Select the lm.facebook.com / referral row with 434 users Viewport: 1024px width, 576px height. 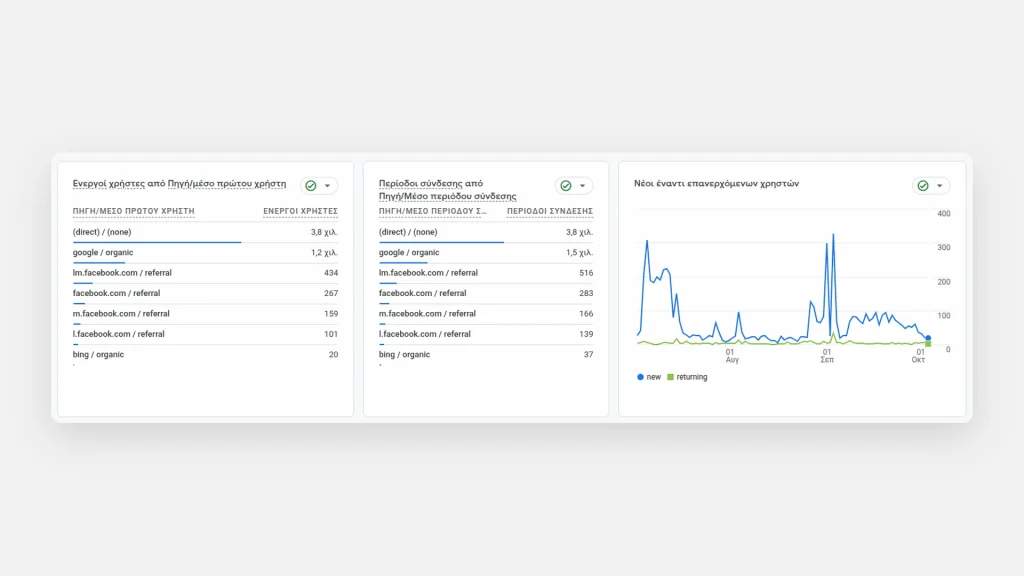click(205, 273)
